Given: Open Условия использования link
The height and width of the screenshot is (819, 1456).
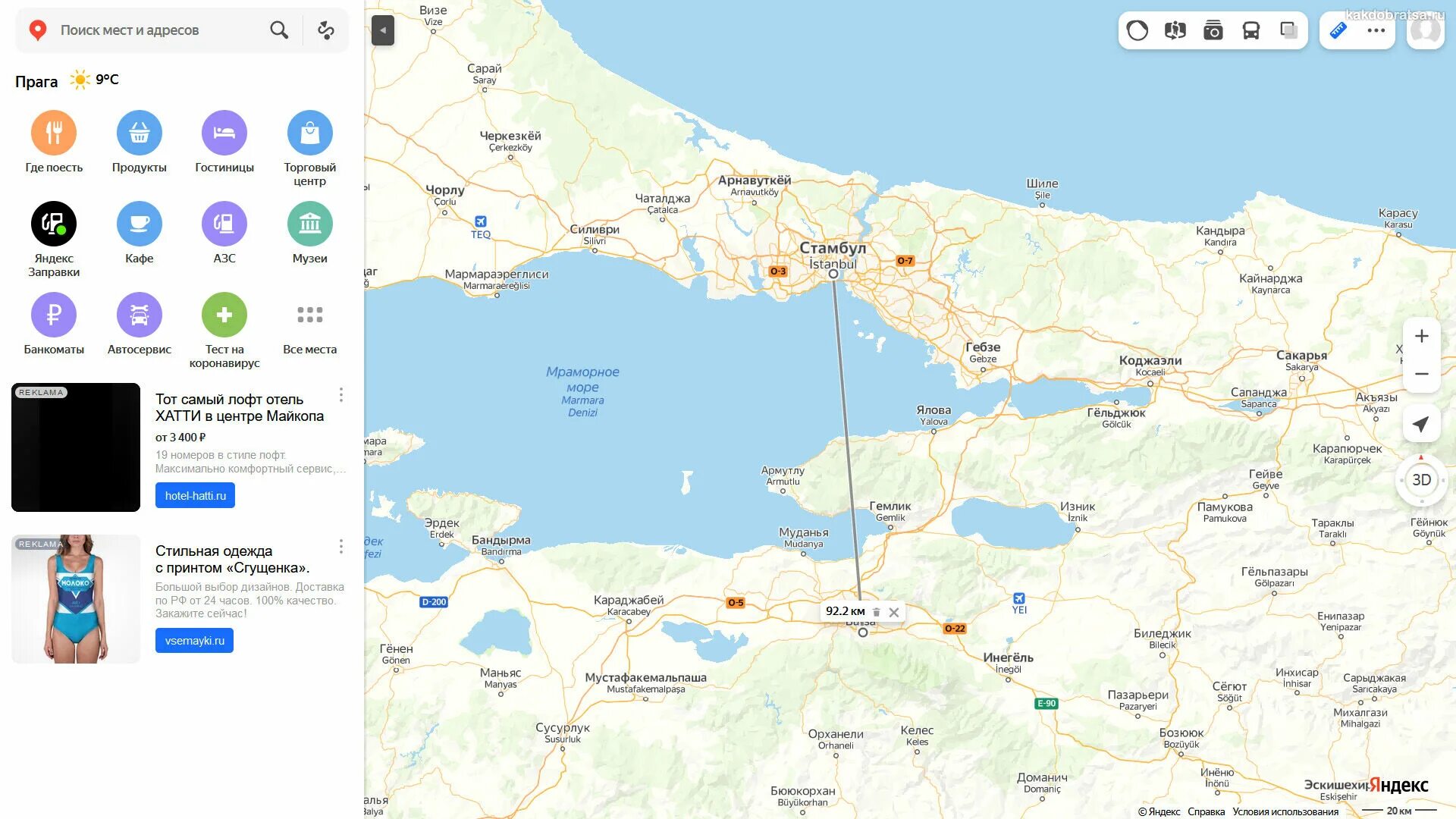Looking at the screenshot, I should [x=1285, y=811].
